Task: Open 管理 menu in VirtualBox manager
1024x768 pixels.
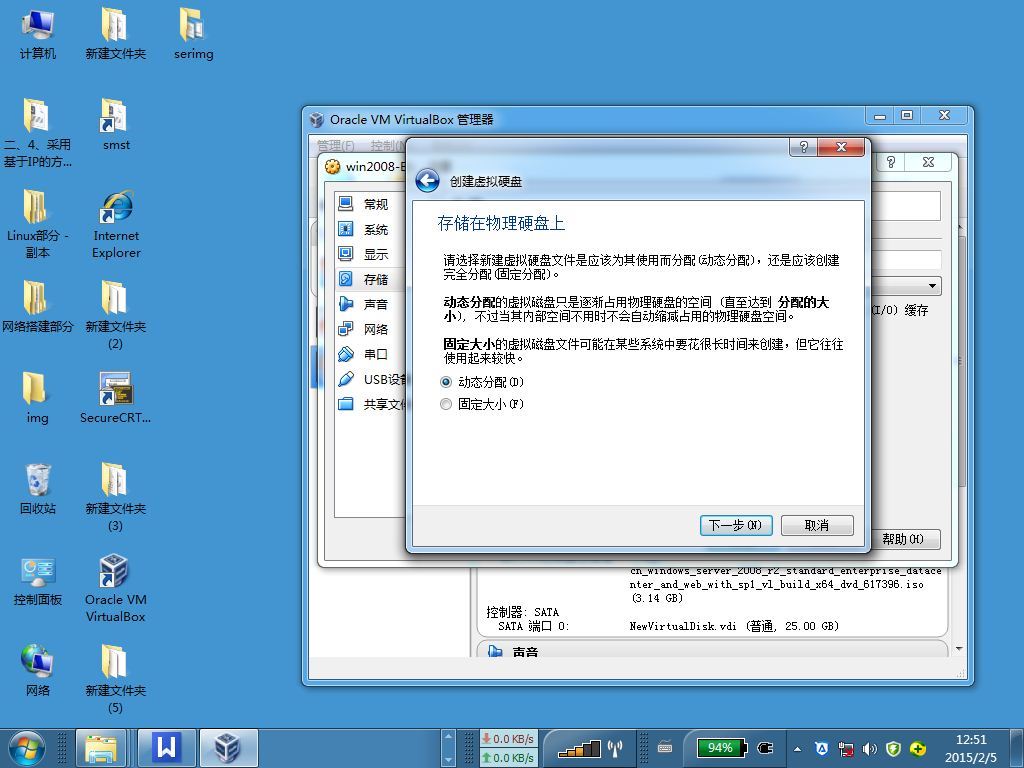Action: pyautogui.click(x=336, y=145)
